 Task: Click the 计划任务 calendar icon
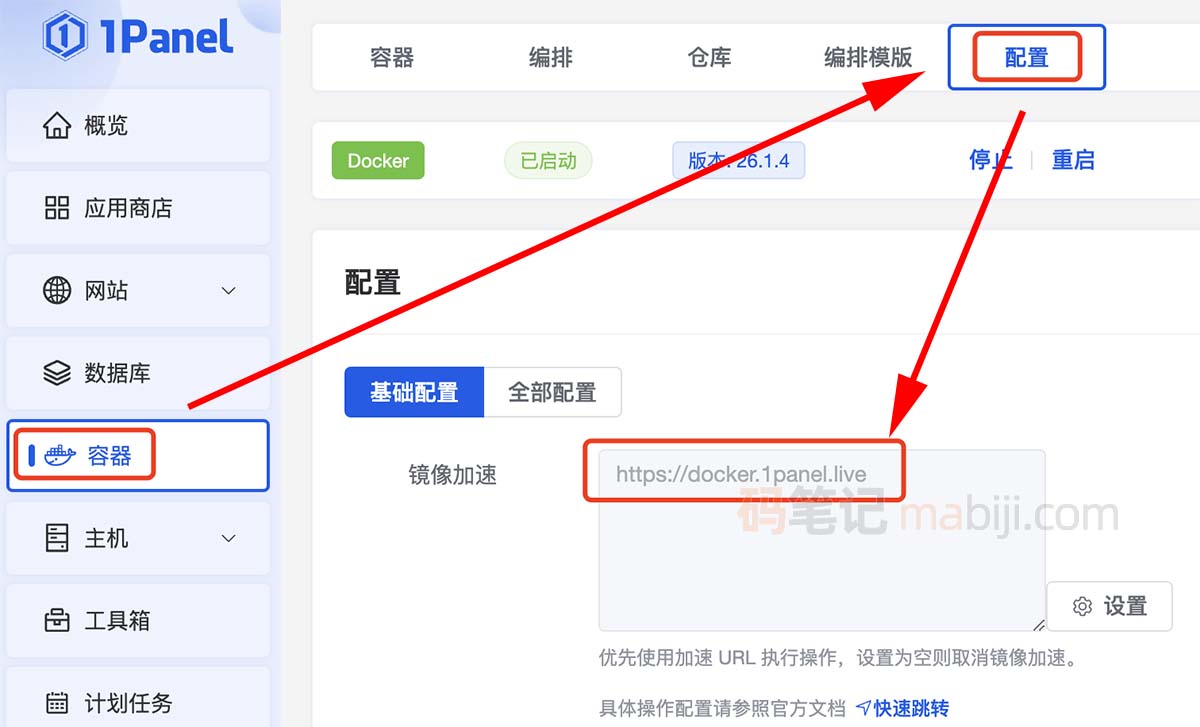point(57,703)
